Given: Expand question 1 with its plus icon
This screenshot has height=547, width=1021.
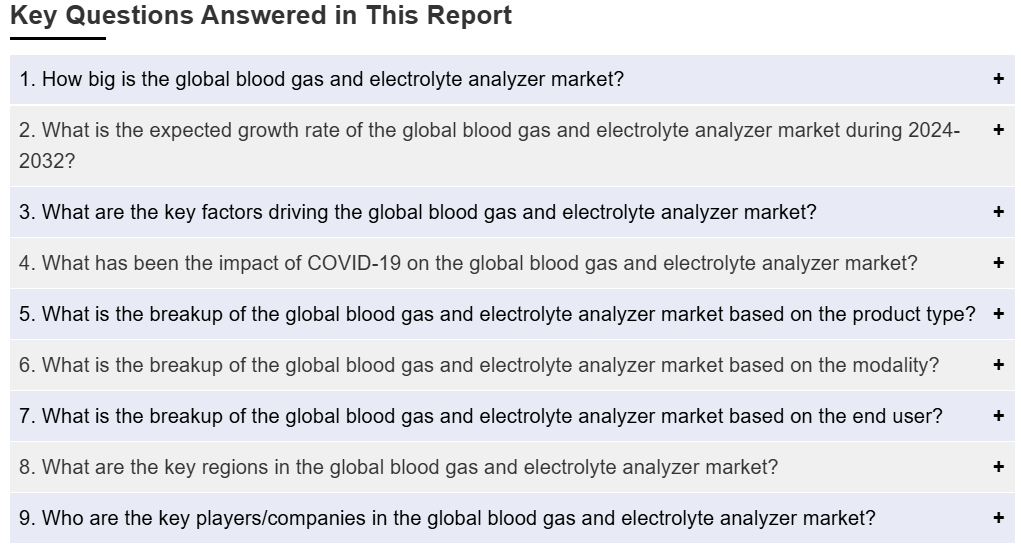Looking at the screenshot, I should [x=998, y=79].
